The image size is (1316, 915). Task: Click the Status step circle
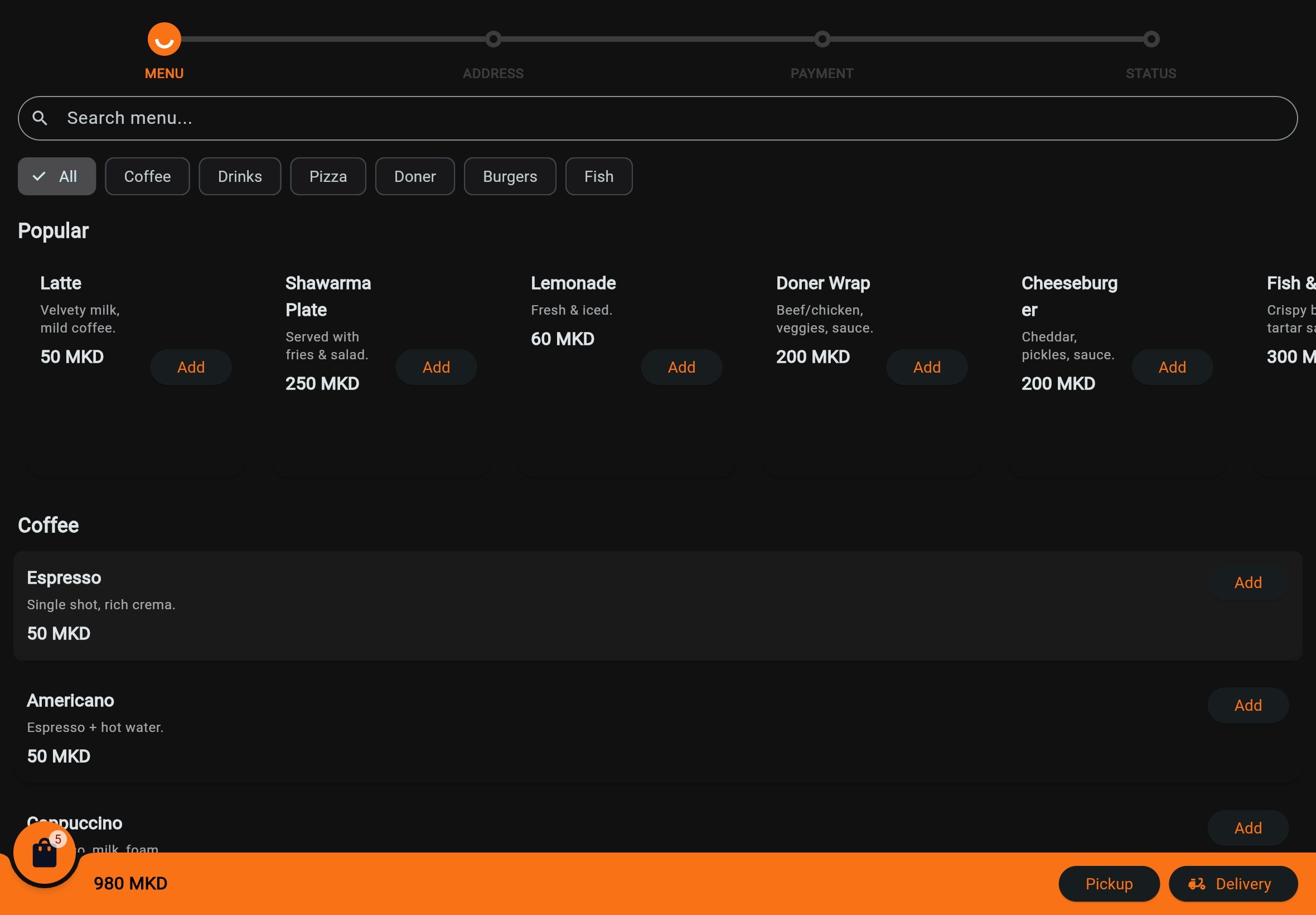coord(1150,40)
